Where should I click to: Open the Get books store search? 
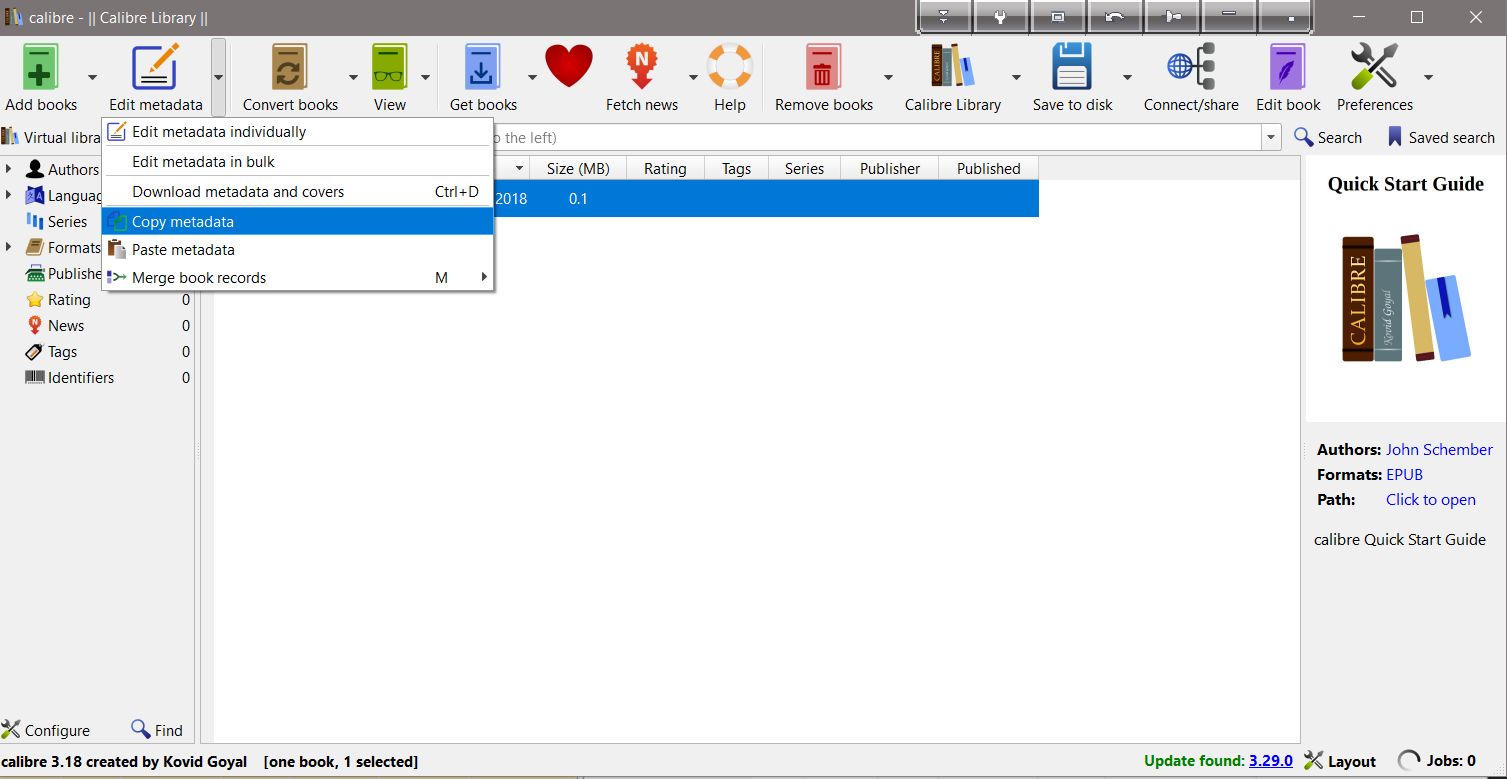pyautogui.click(x=483, y=67)
